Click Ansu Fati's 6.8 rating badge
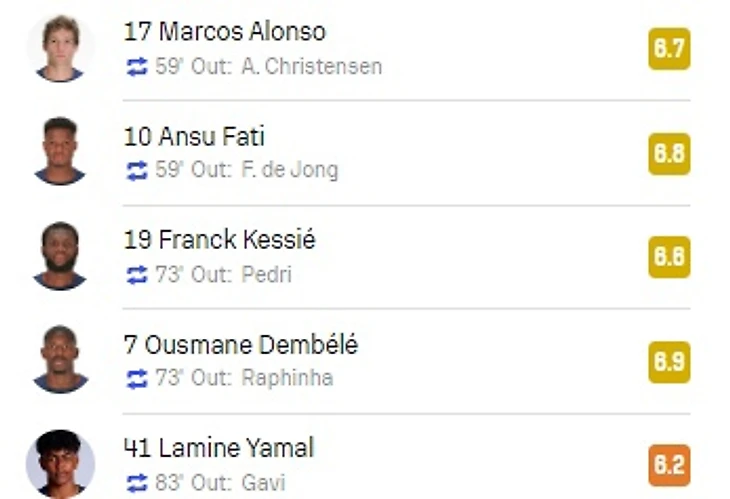 (669, 154)
